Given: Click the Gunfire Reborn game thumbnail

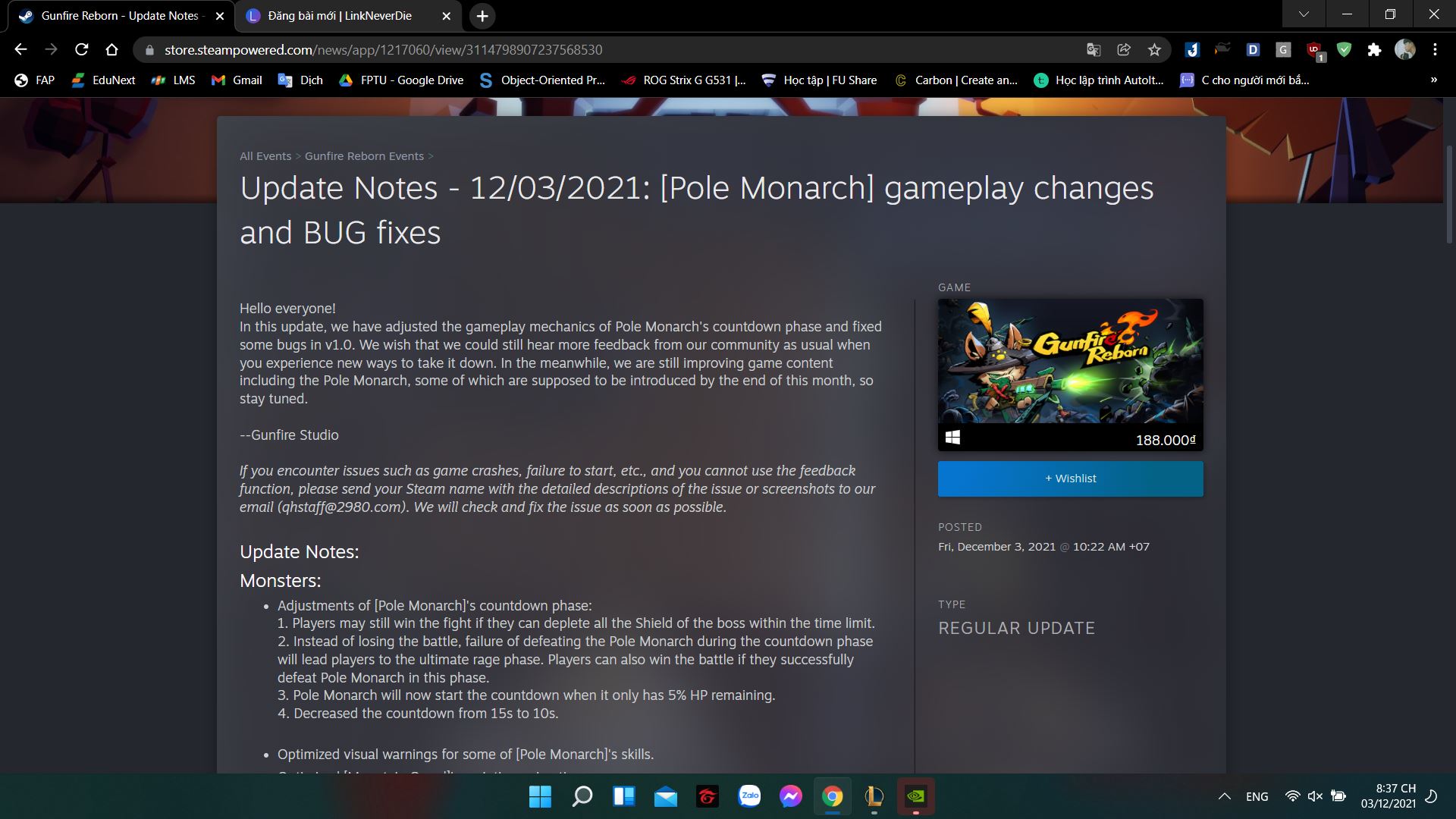Looking at the screenshot, I should (x=1070, y=361).
